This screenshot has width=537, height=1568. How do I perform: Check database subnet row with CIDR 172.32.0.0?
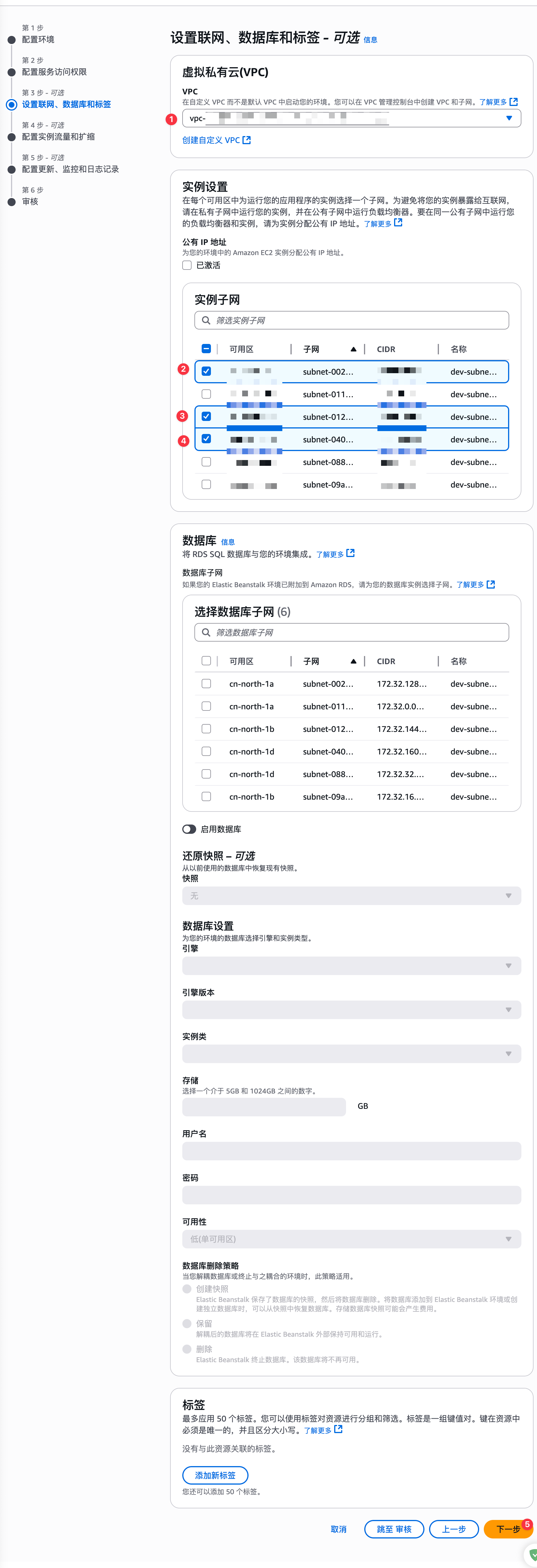coord(206,706)
